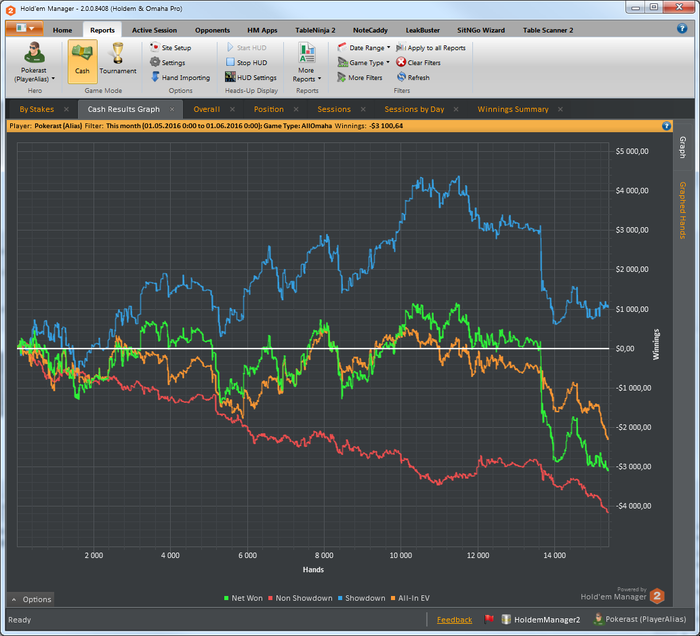Image resolution: width=700 pixels, height=636 pixels.
Task: Click filter bar help icon
Action: pos(667,126)
